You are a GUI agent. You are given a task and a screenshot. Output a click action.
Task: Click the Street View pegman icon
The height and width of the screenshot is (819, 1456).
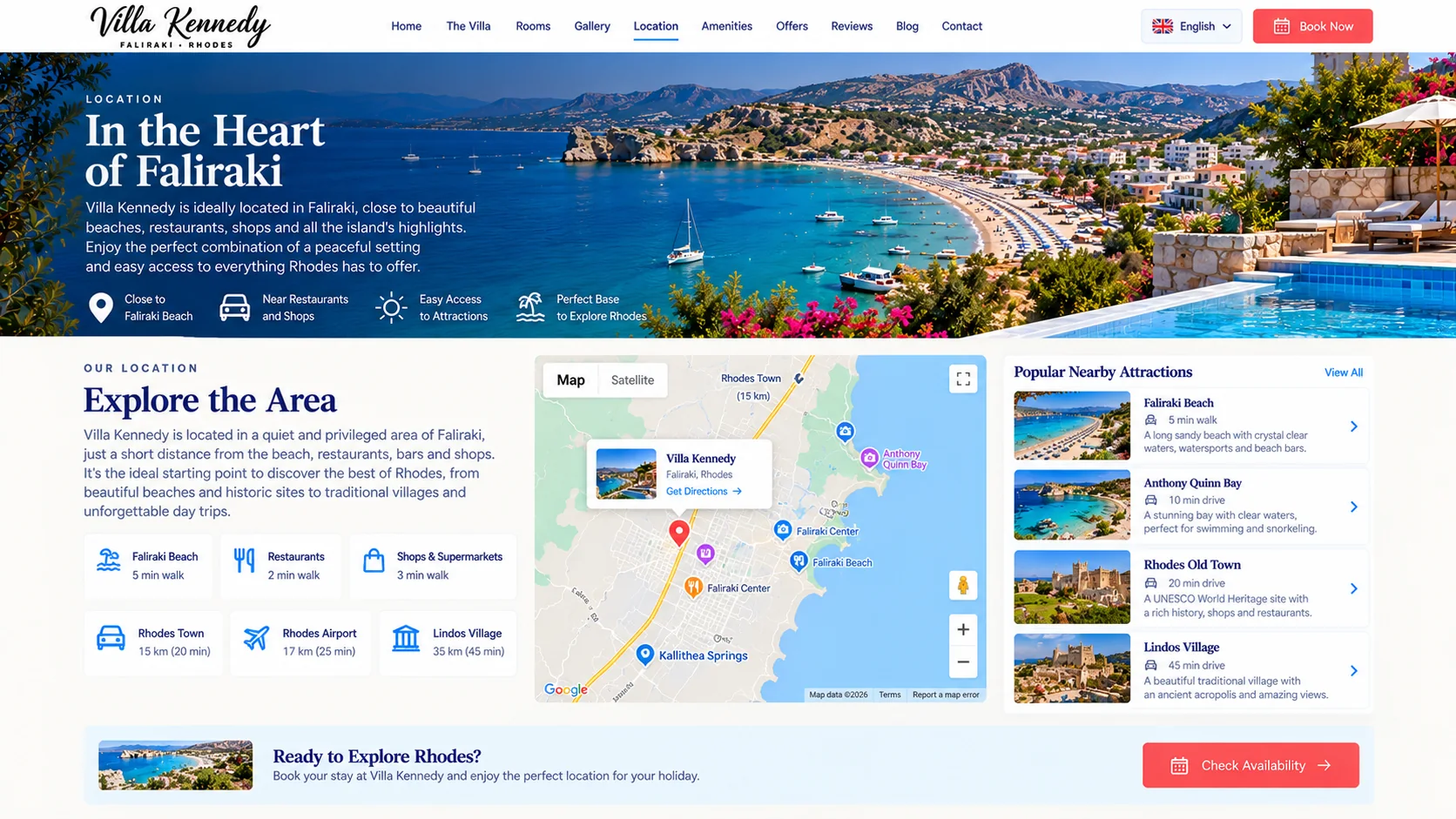[962, 586]
